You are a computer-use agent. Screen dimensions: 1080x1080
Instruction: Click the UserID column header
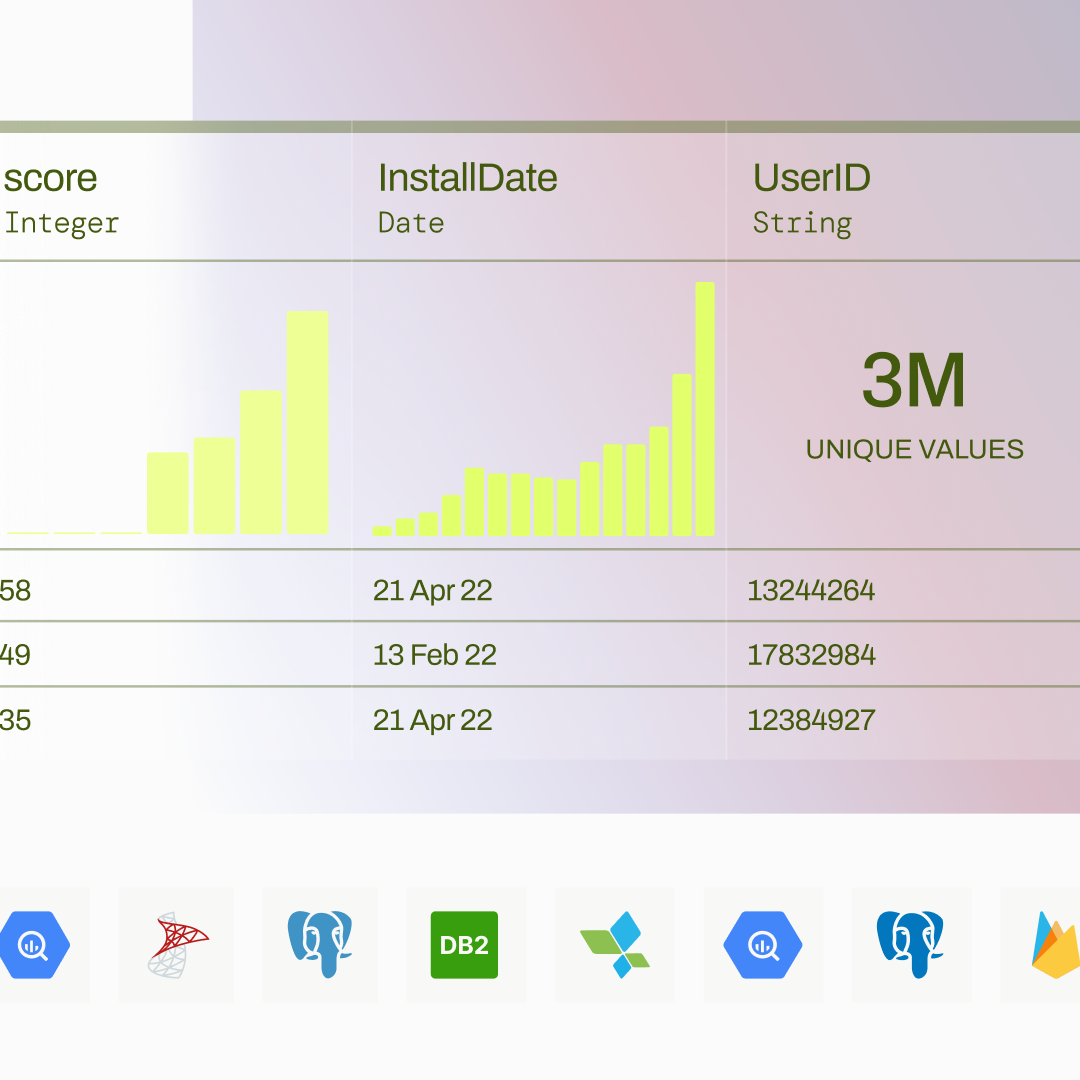click(x=811, y=179)
